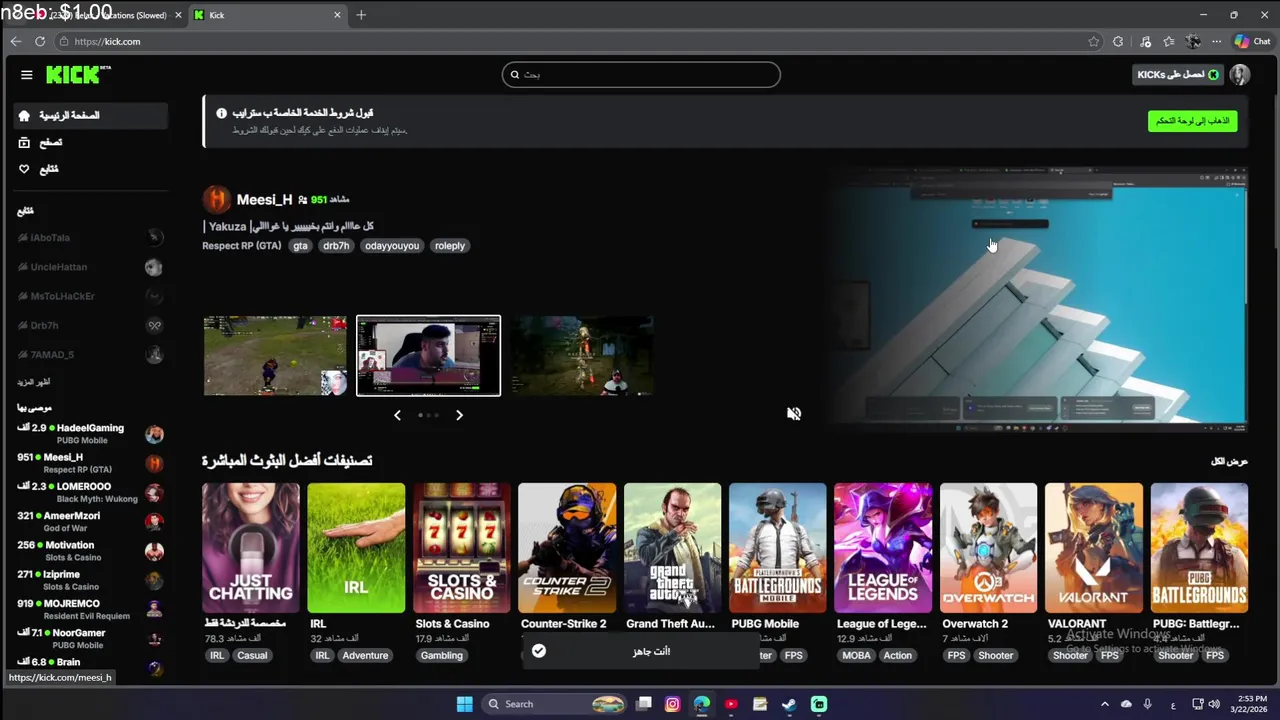Open MOJREMCO channel in recommended list
The width and height of the screenshot is (1280, 720).
point(90,610)
